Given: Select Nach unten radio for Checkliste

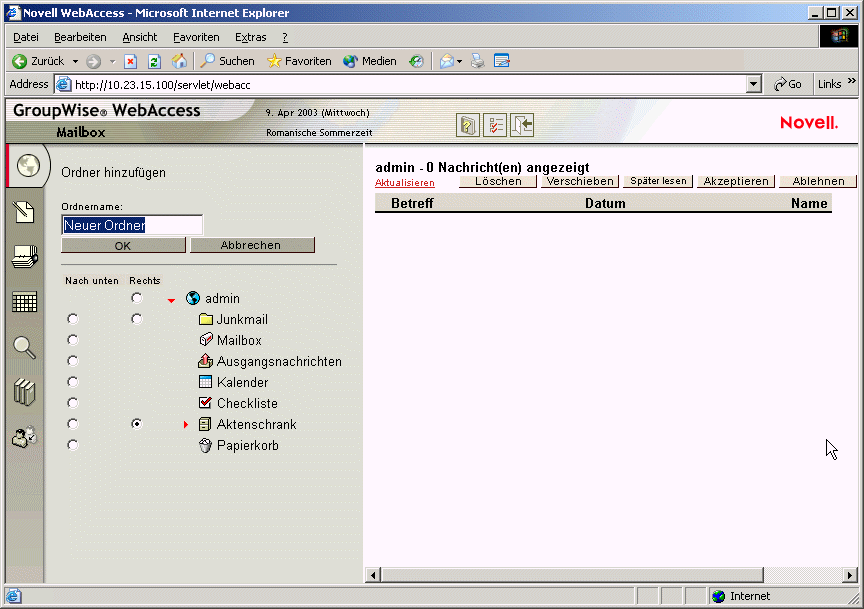Looking at the screenshot, I should tap(73, 403).
